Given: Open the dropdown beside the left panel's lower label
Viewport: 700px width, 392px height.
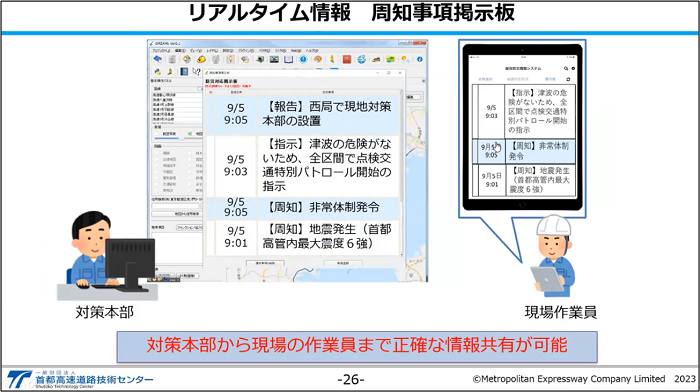Looking at the screenshot, I should click(x=190, y=227).
